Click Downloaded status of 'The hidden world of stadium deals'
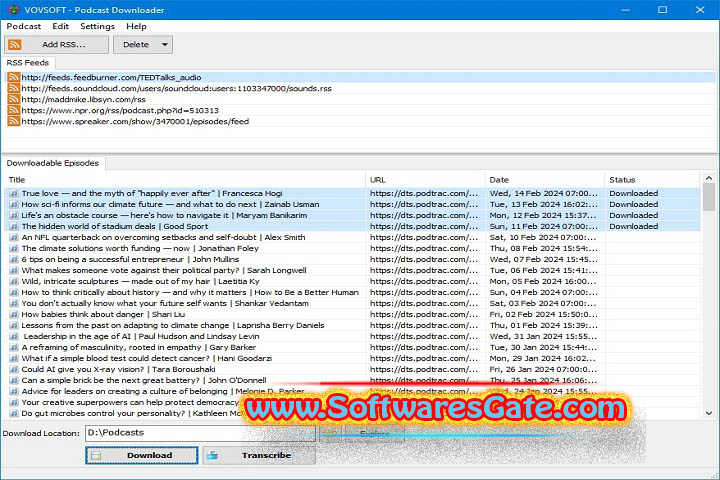The width and height of the screenshot is (720, 480). [634, 226]
